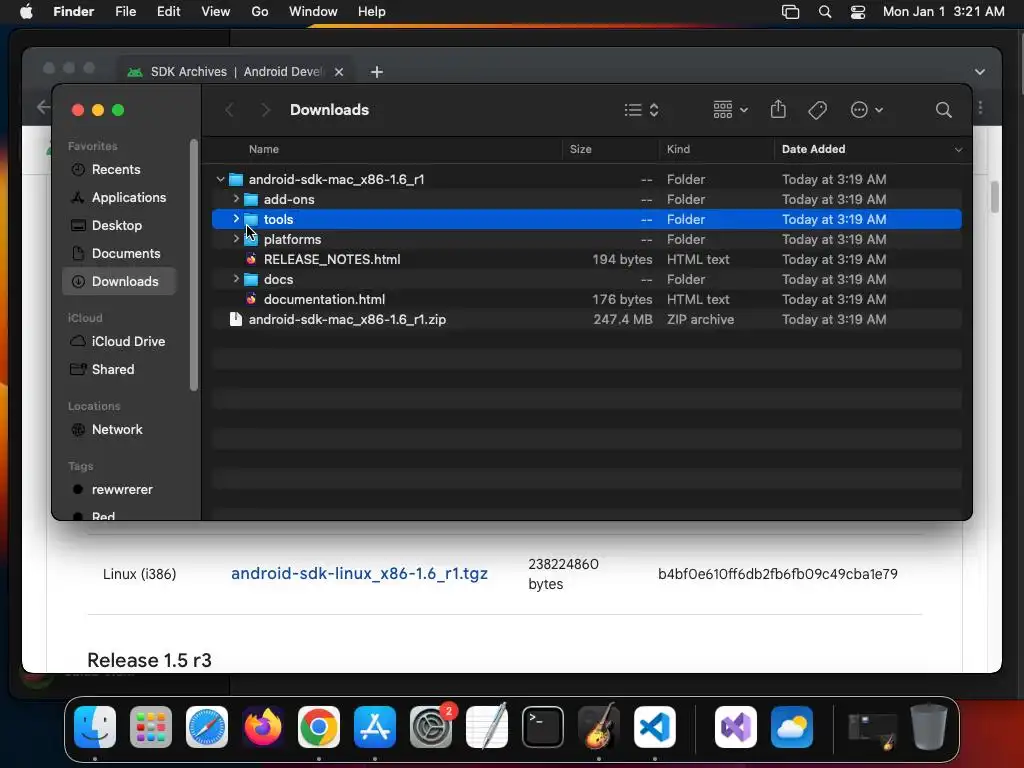Open TextEdit from the Dock
Image resolution: width=1024 pixels, height=768 pixels.
pos(487,727)
